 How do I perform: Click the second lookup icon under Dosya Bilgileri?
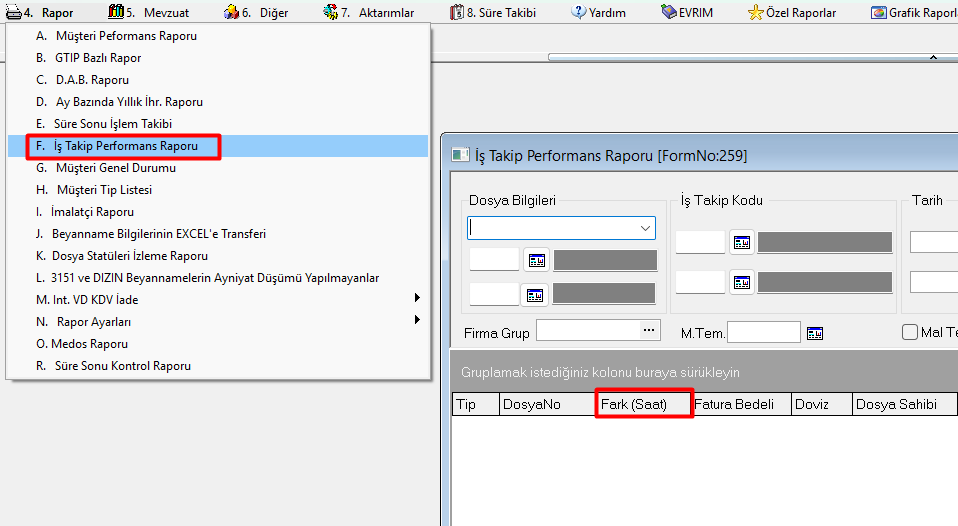[x=537, y=294]
